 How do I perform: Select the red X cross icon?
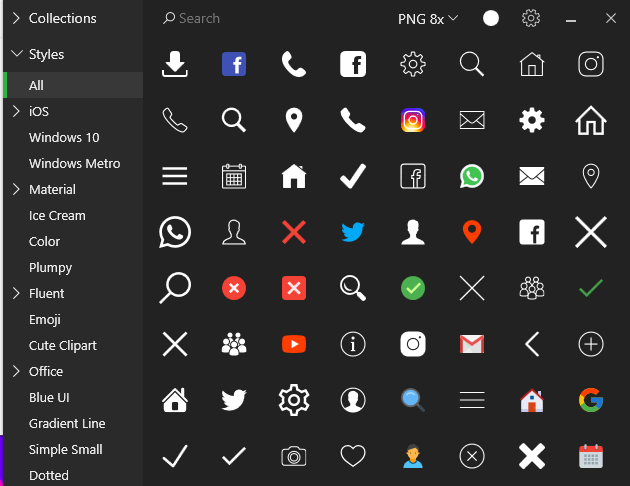pos(294,232)
